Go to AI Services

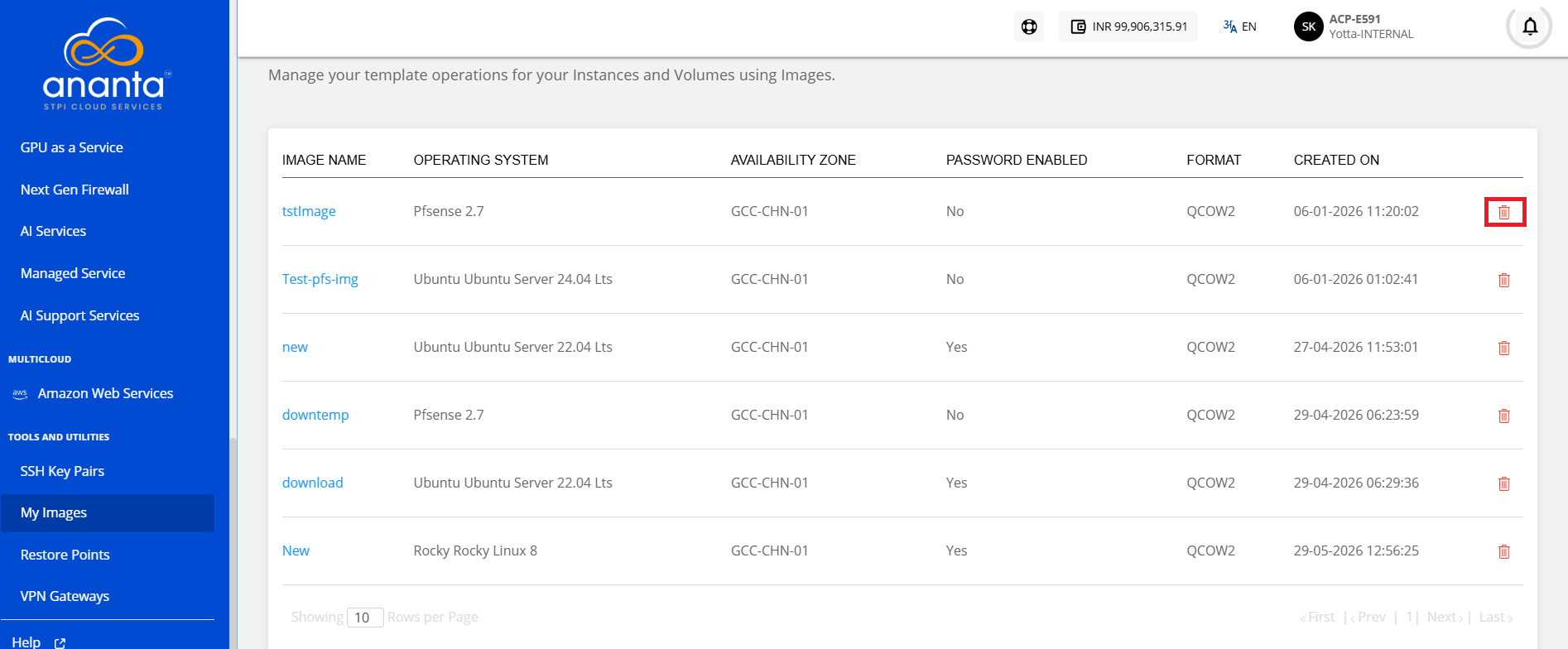[53, 231]
